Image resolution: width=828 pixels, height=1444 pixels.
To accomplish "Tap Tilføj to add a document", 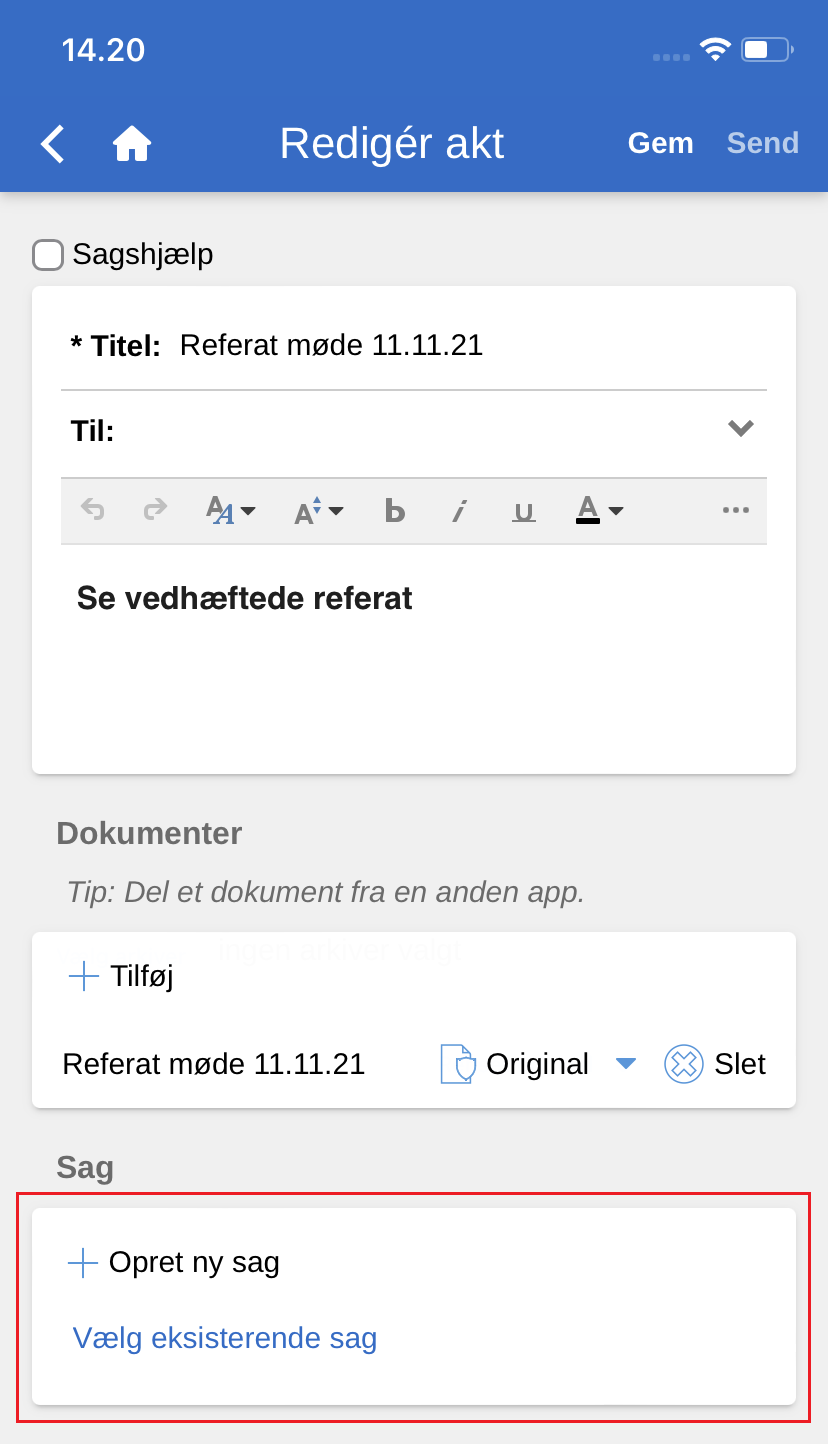I will coord(122,976).
